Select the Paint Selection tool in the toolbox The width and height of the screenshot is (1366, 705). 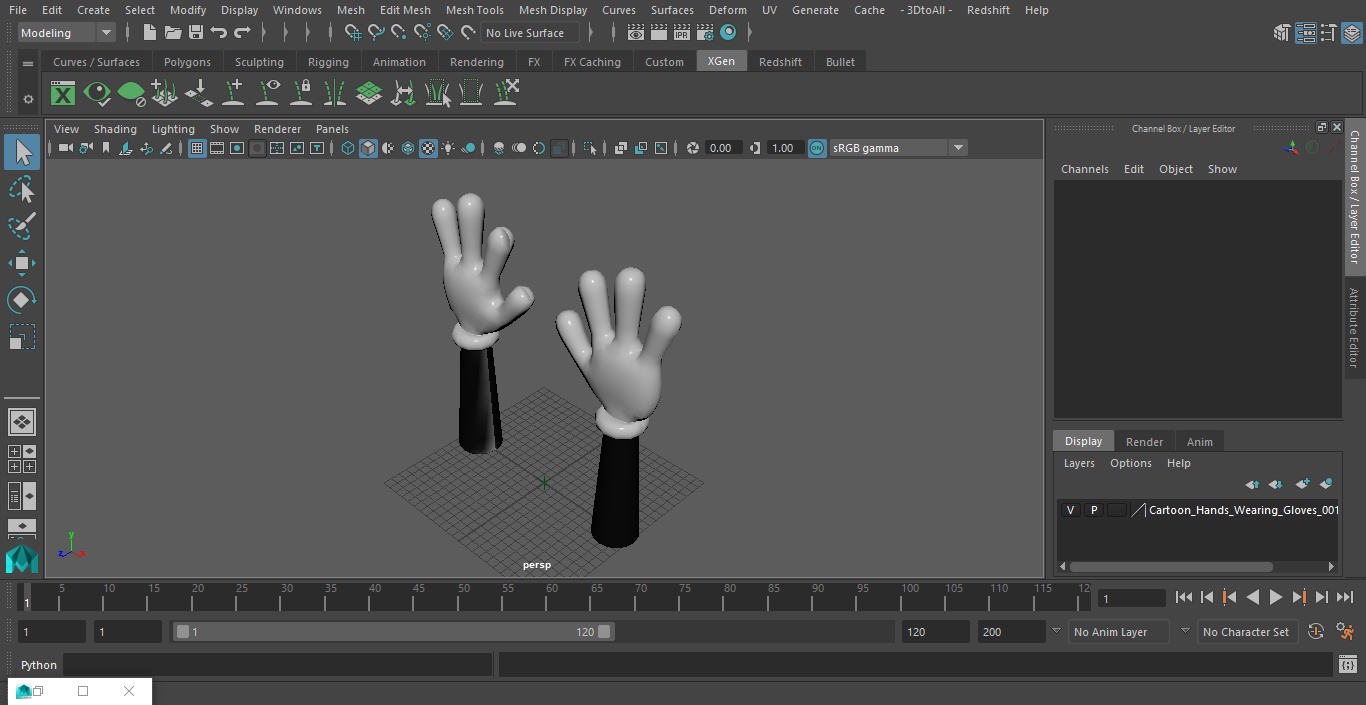(x=22, y=226)
